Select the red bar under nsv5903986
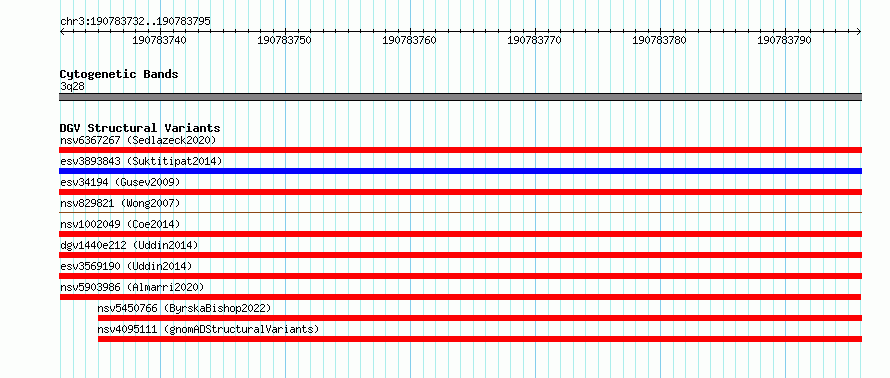Screen dimensions: 890x378 pos(460,297)
